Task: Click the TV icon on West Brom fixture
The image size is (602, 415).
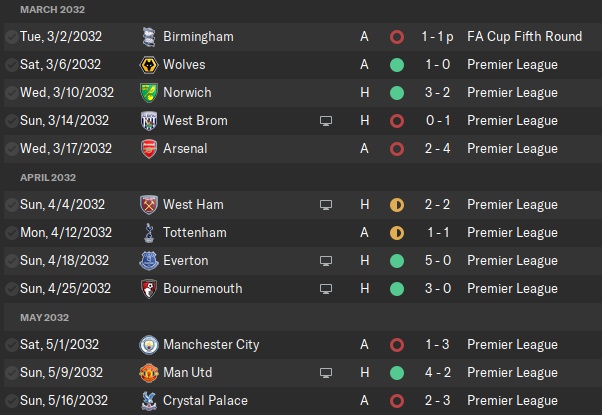Action: 325,121
